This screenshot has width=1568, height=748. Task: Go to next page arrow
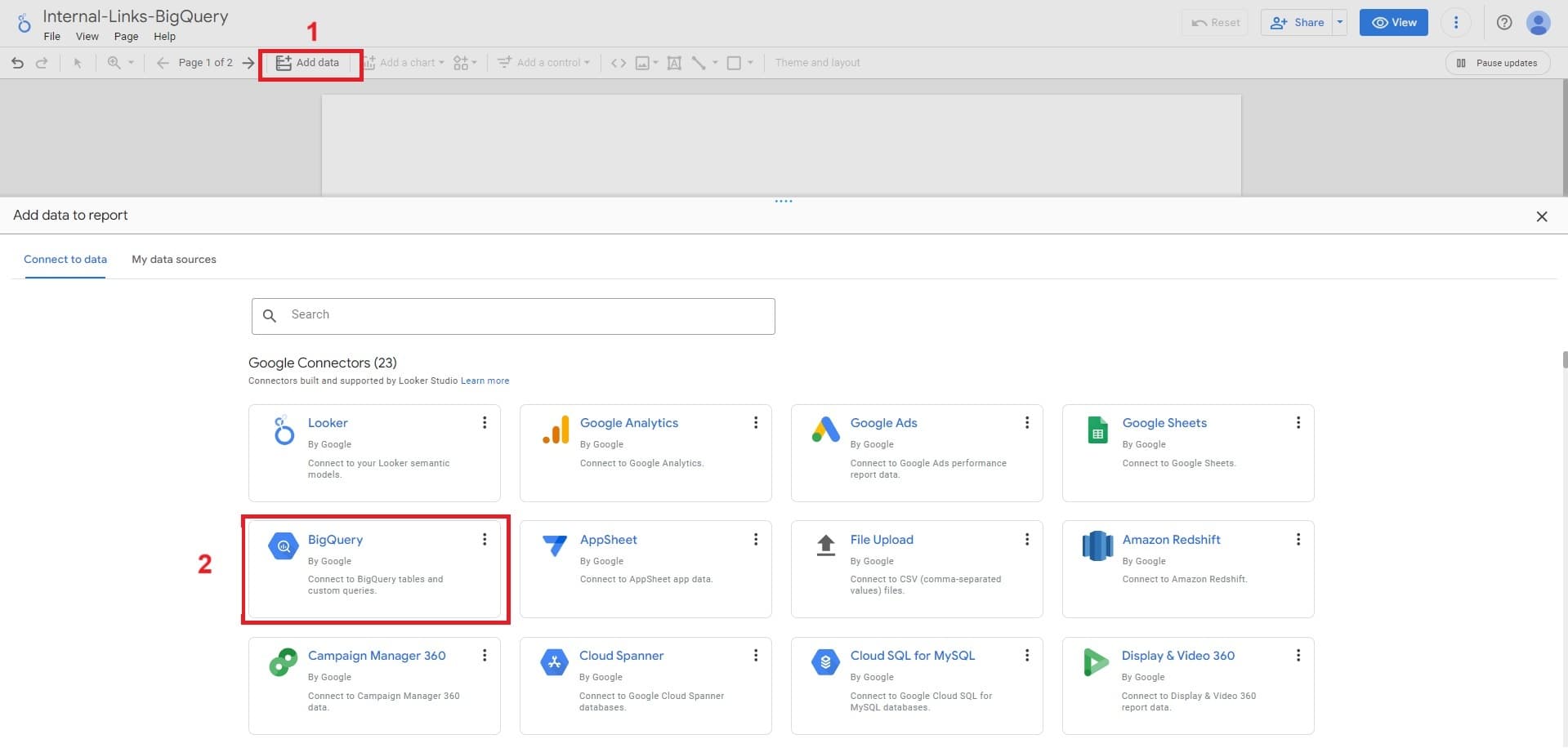click(x=248, y=63)
